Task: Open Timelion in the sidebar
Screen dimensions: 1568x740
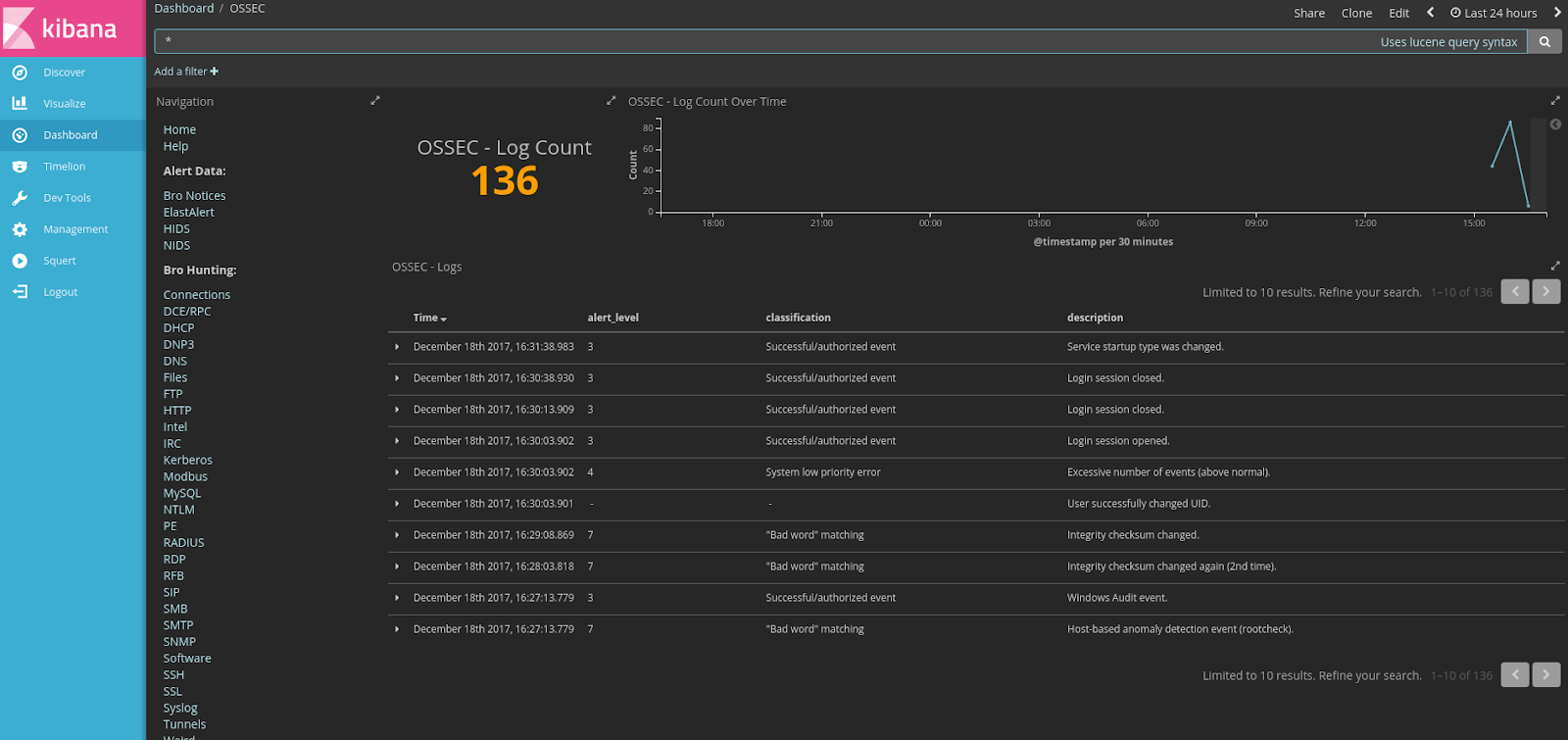Action: click(x=65, y=167)
